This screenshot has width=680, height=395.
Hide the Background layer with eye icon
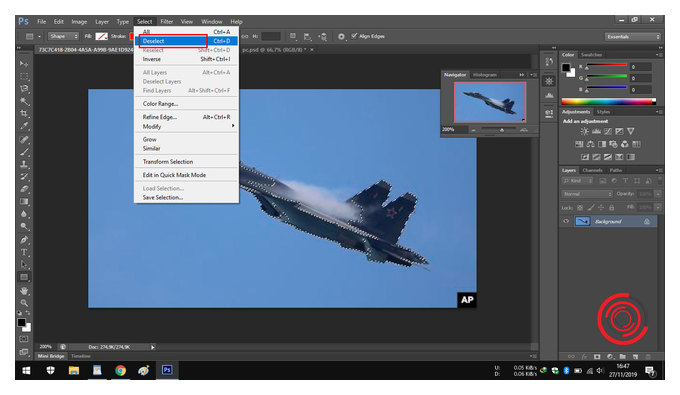[566, 221]
